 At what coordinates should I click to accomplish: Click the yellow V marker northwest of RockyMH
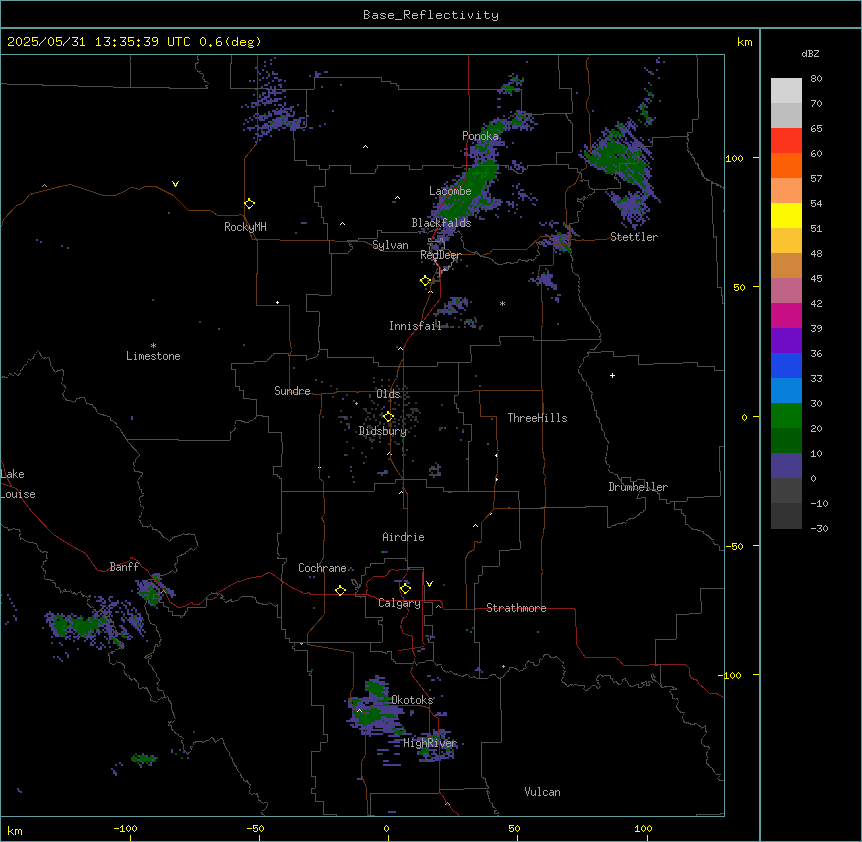click(175, 184)
